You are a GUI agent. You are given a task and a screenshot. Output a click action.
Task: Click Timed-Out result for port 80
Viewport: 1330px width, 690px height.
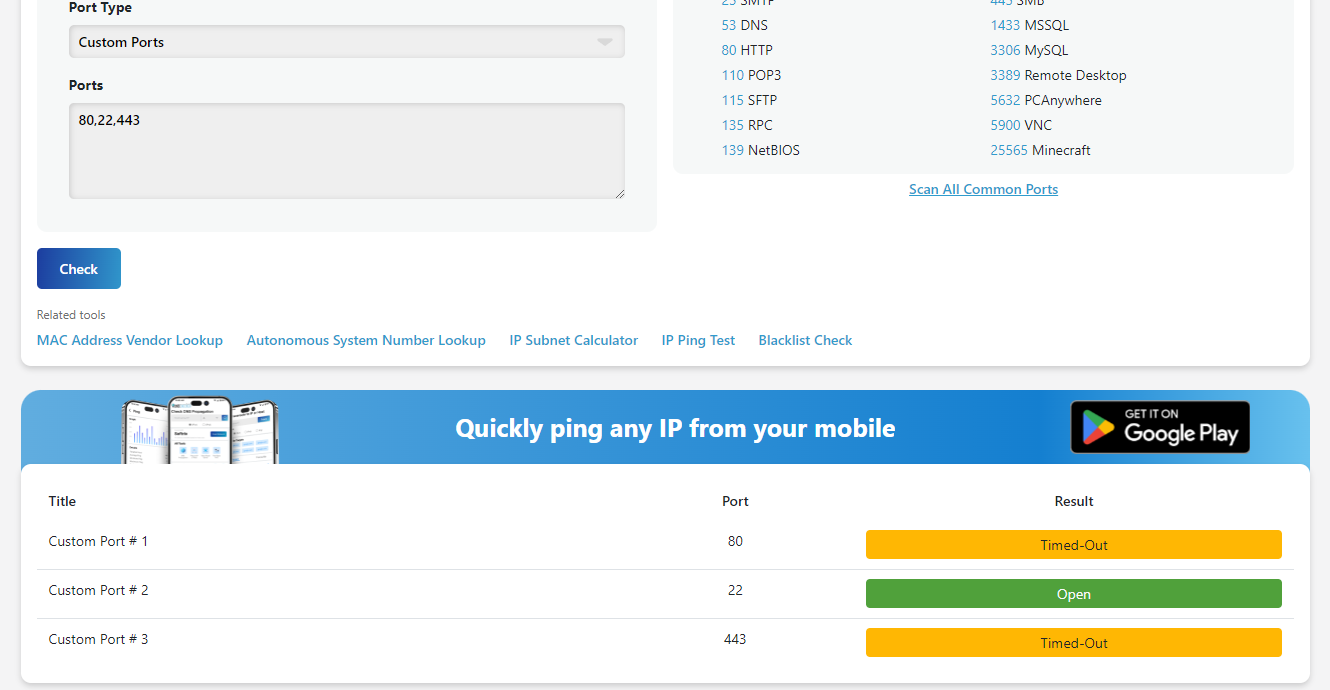pyautogui.click(x=1073, y=545)
